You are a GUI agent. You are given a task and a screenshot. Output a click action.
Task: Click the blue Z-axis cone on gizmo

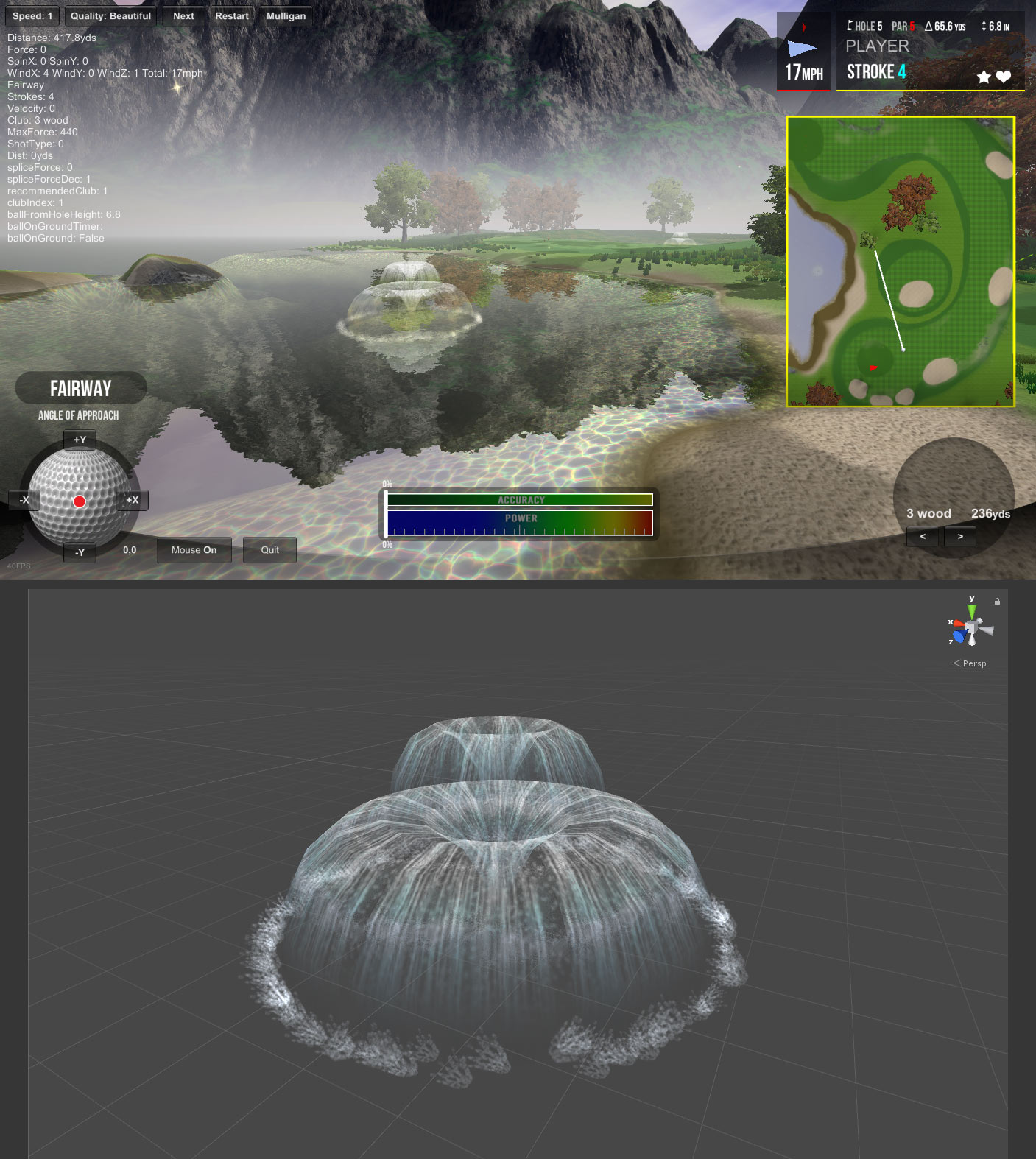[x=959, y=635]
